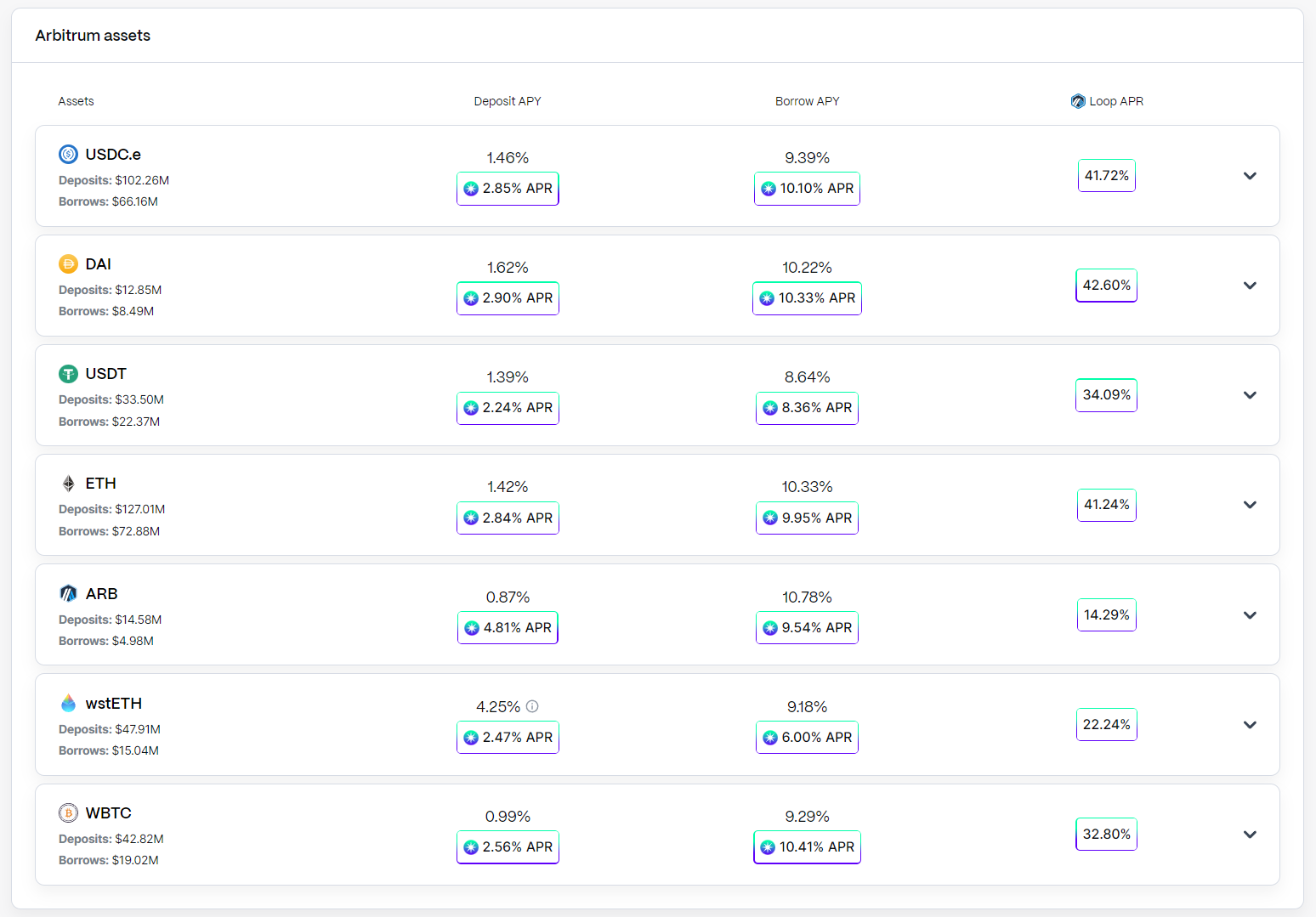Screen dimensions: 1316x917
Task: Click reward icon in ETH 9.95% APR badge
Action: point(770,518)
